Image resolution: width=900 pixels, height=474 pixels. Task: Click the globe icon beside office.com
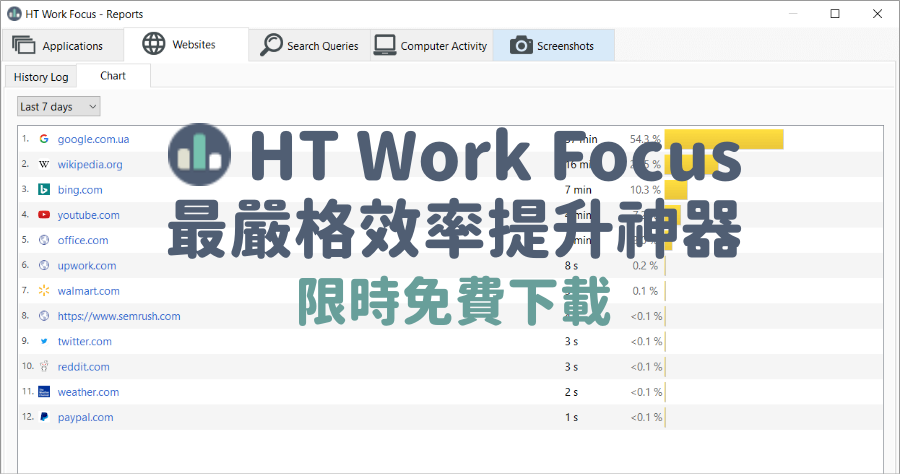[x=44, y=240]
